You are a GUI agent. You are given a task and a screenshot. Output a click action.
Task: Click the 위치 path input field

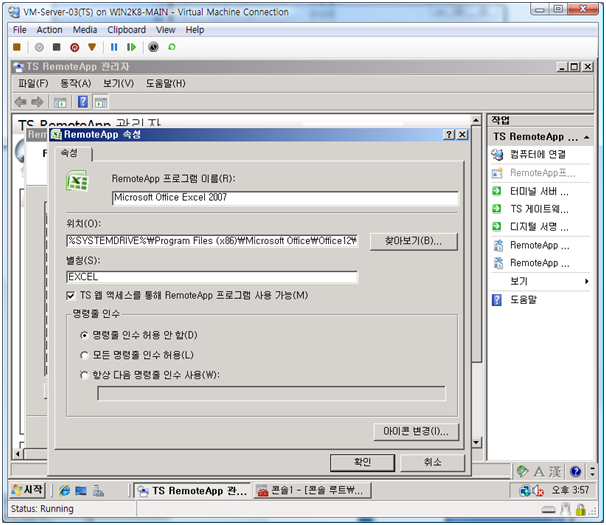click(212, 241)
